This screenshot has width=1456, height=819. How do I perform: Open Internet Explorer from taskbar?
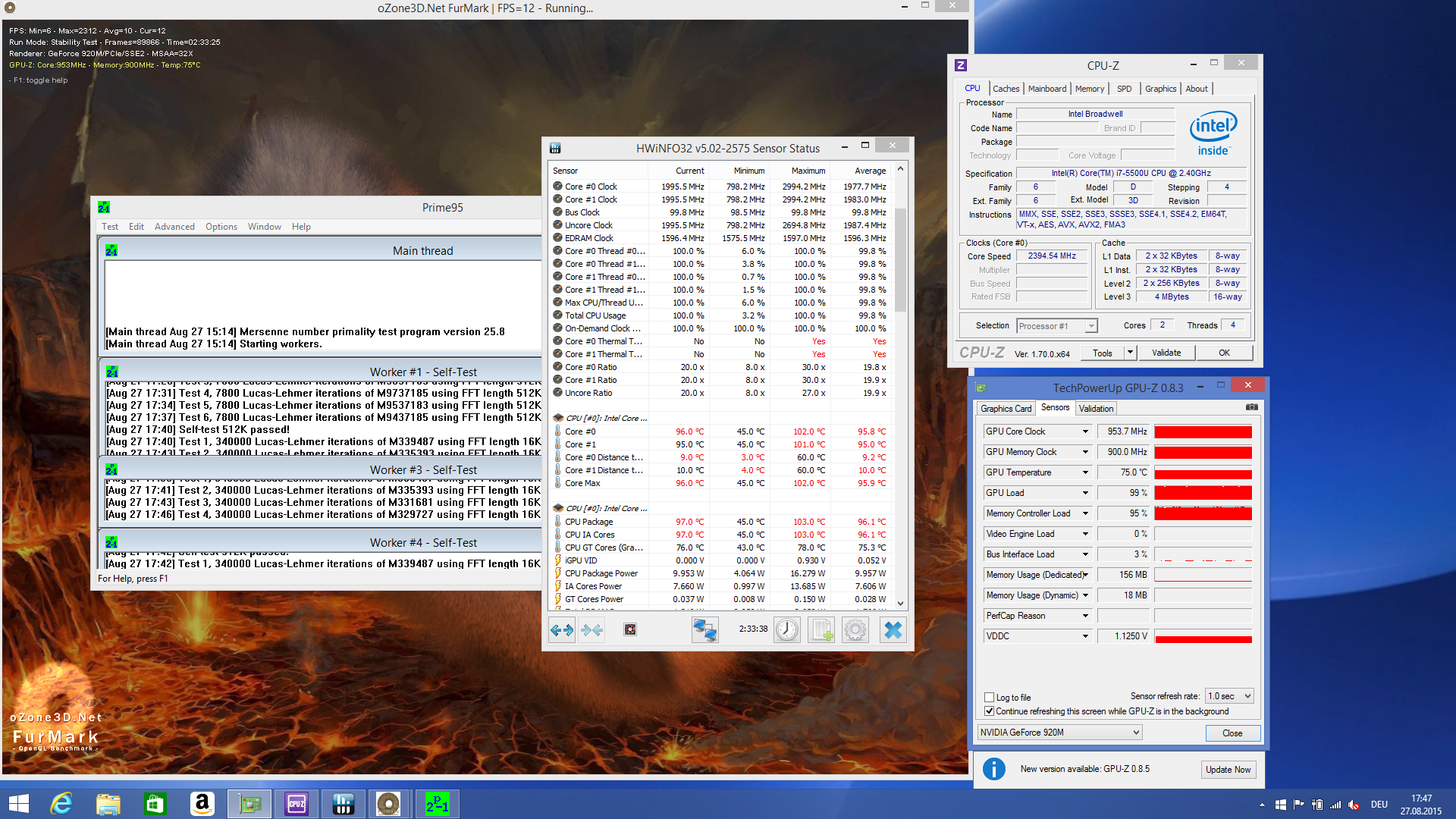(61, 804)
